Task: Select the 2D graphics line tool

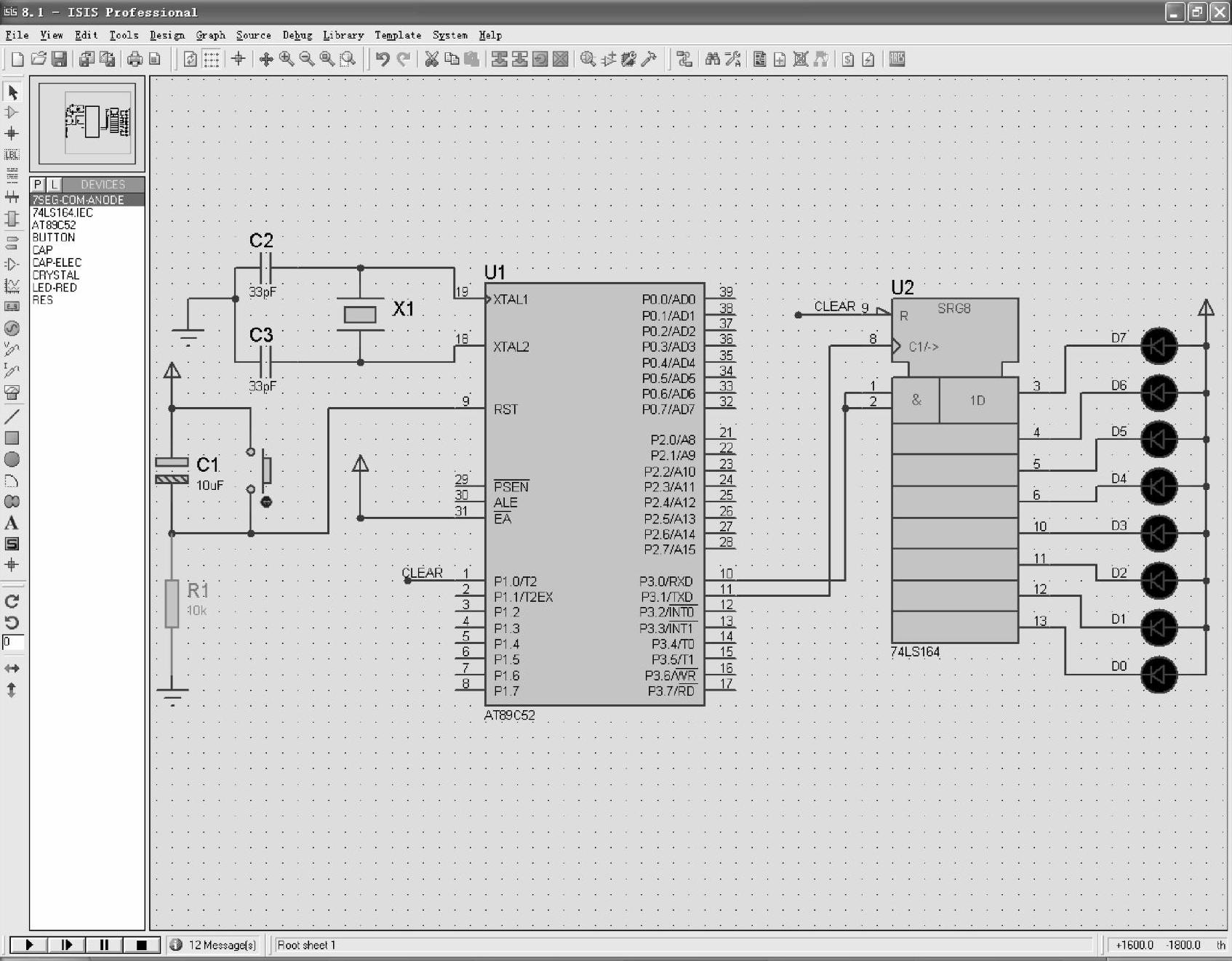Action: tap(12, 417)
